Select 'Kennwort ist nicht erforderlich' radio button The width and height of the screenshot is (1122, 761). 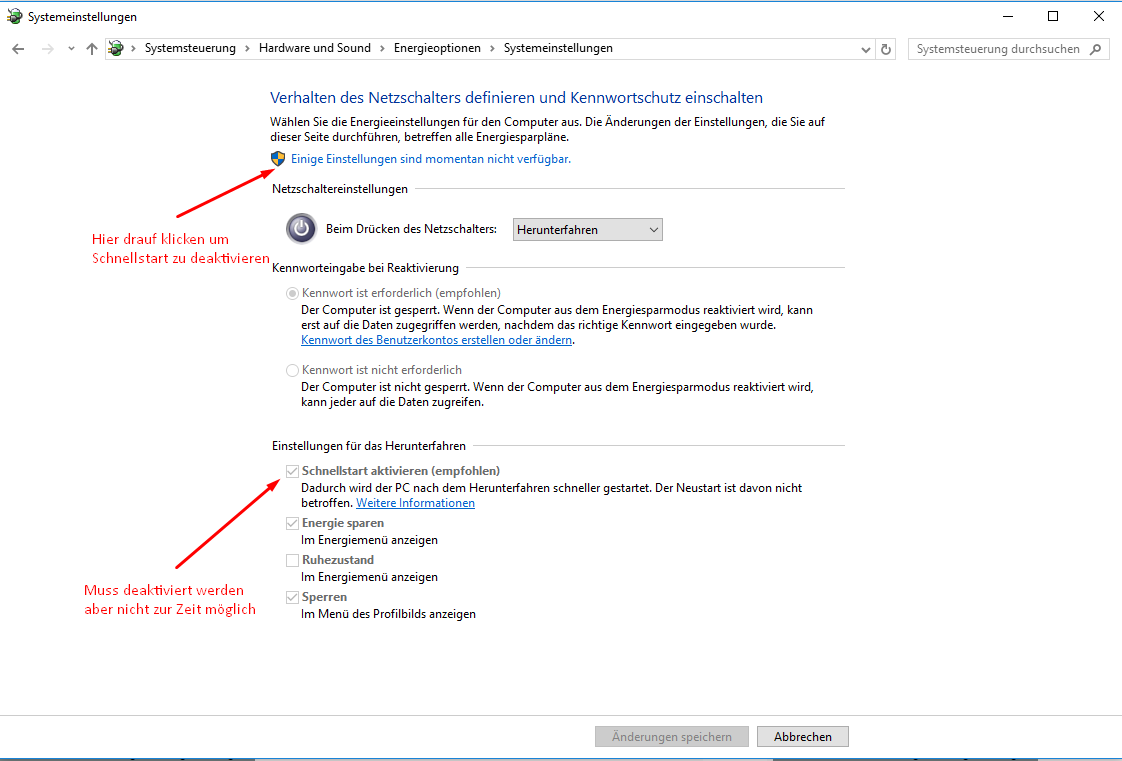click(x=293, y=370)
